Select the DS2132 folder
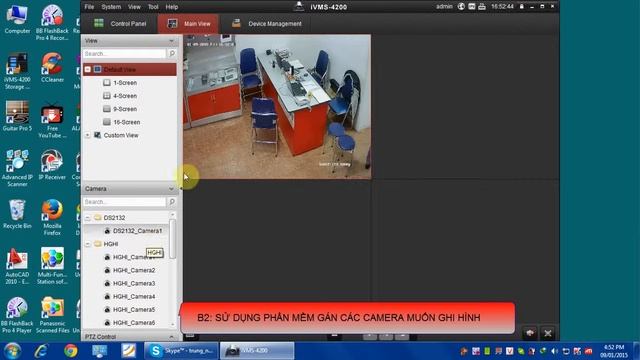 [114, 218]
